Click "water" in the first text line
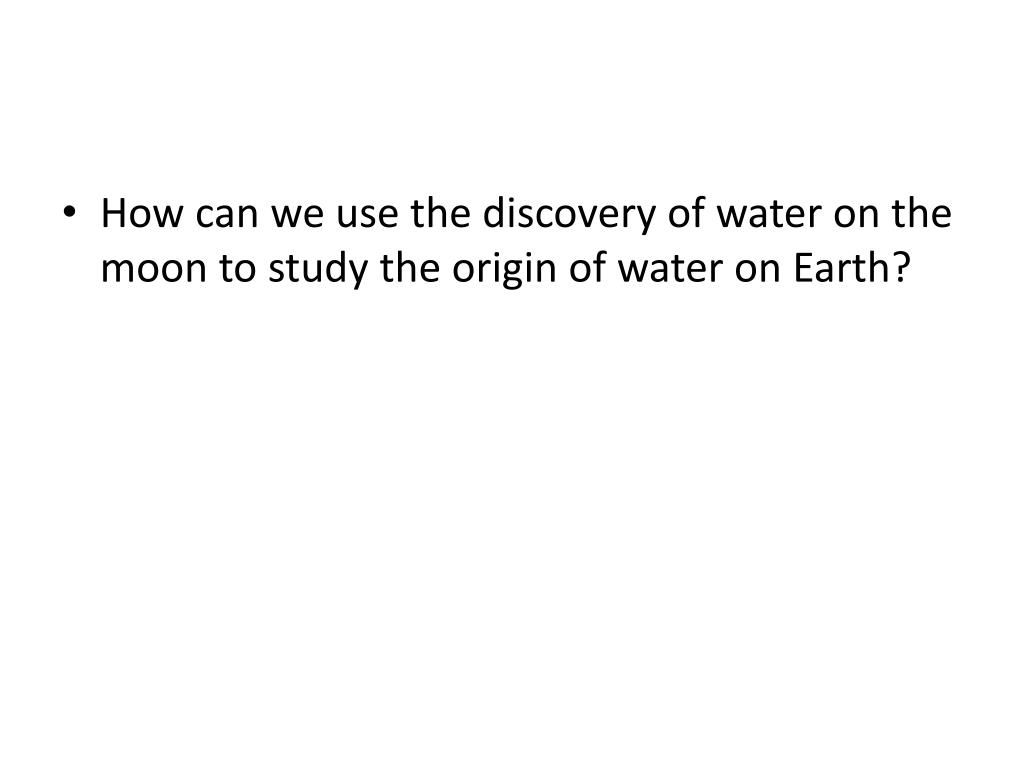 769,214
